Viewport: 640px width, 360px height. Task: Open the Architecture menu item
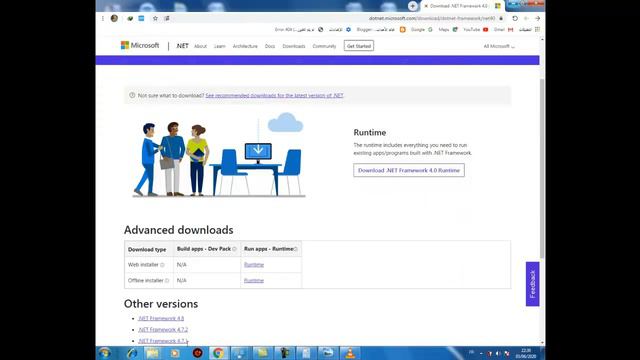pyautogui.click(x=245, y=46)
